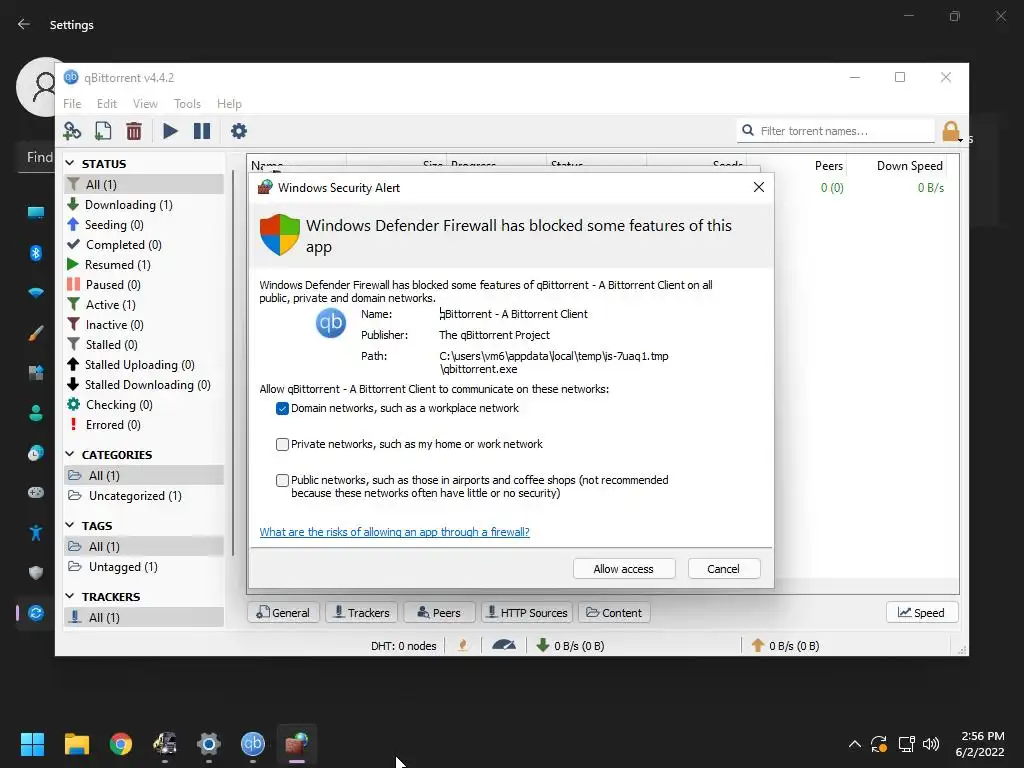This screenshot has height=768, width=1024.
Task: Check Public networks checkbox
Action: [282, 480]
